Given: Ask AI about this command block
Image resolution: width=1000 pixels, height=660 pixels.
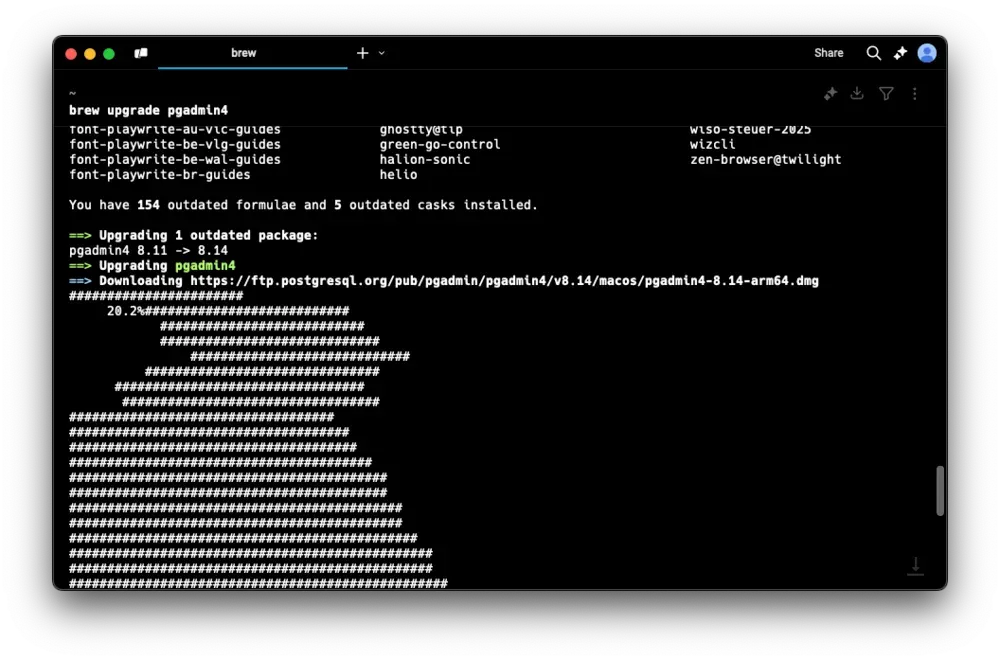Looking at the screenshot, I should point(830,94).
